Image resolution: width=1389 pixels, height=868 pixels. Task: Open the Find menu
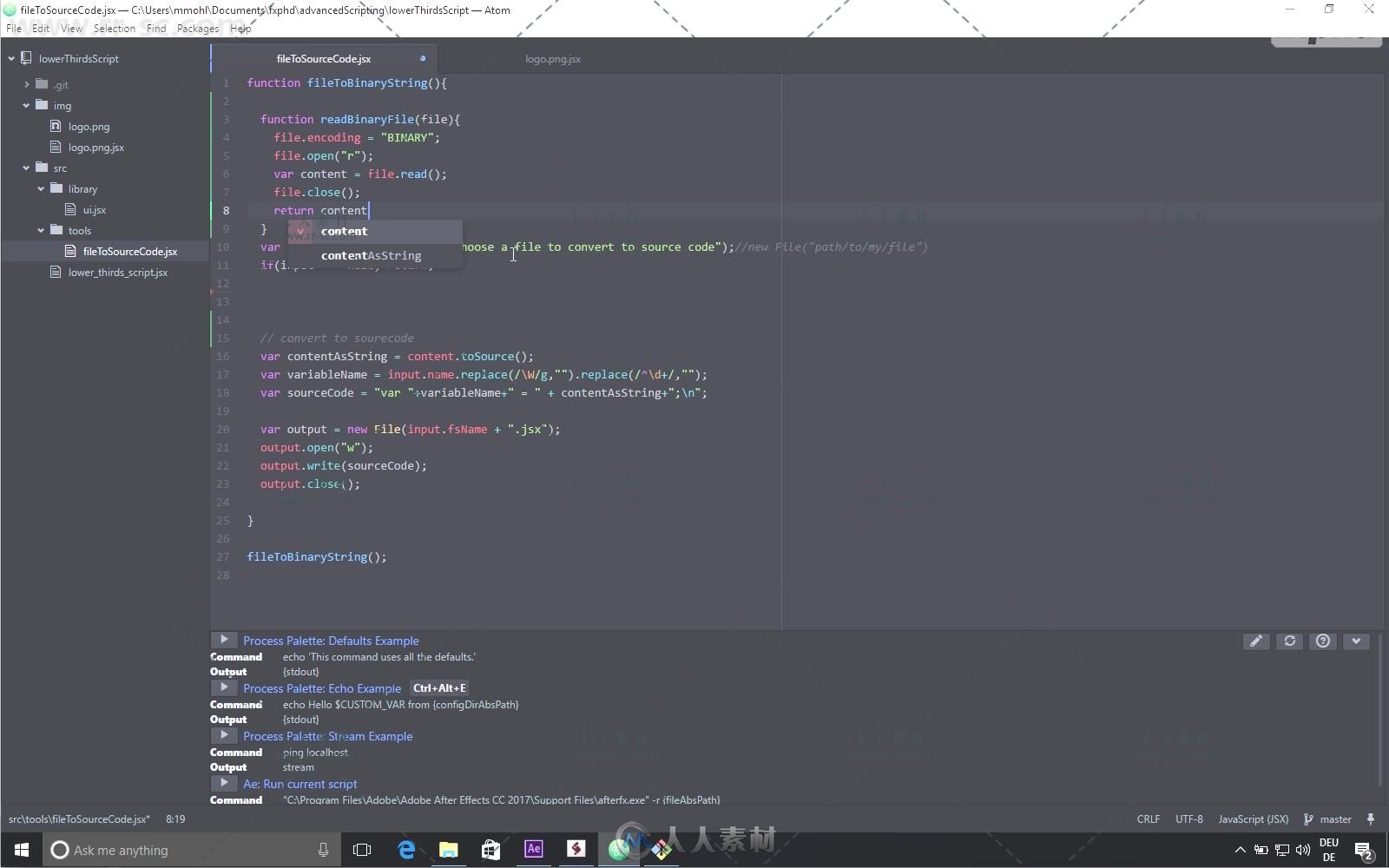point(156,28)
